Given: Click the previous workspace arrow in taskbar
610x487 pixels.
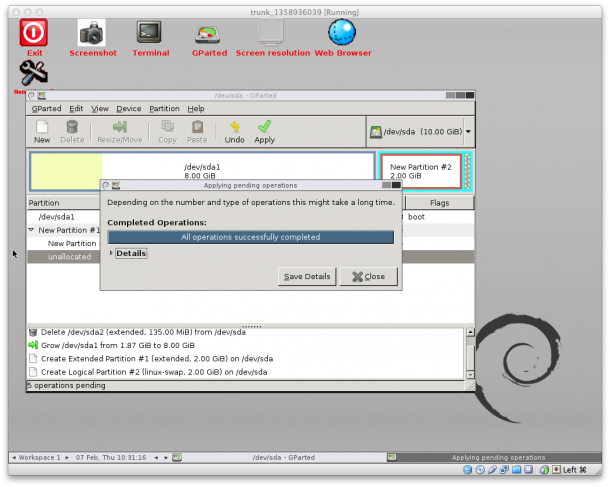Looking at the screenshot, I should (x=14, y=457).
